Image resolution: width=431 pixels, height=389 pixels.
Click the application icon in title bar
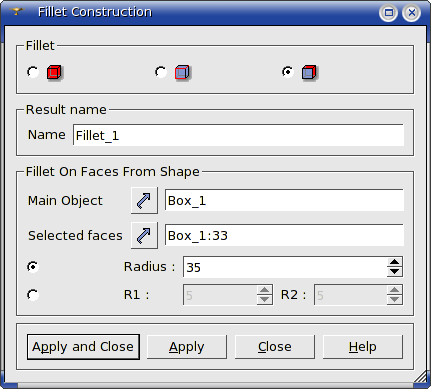[17, 12]
